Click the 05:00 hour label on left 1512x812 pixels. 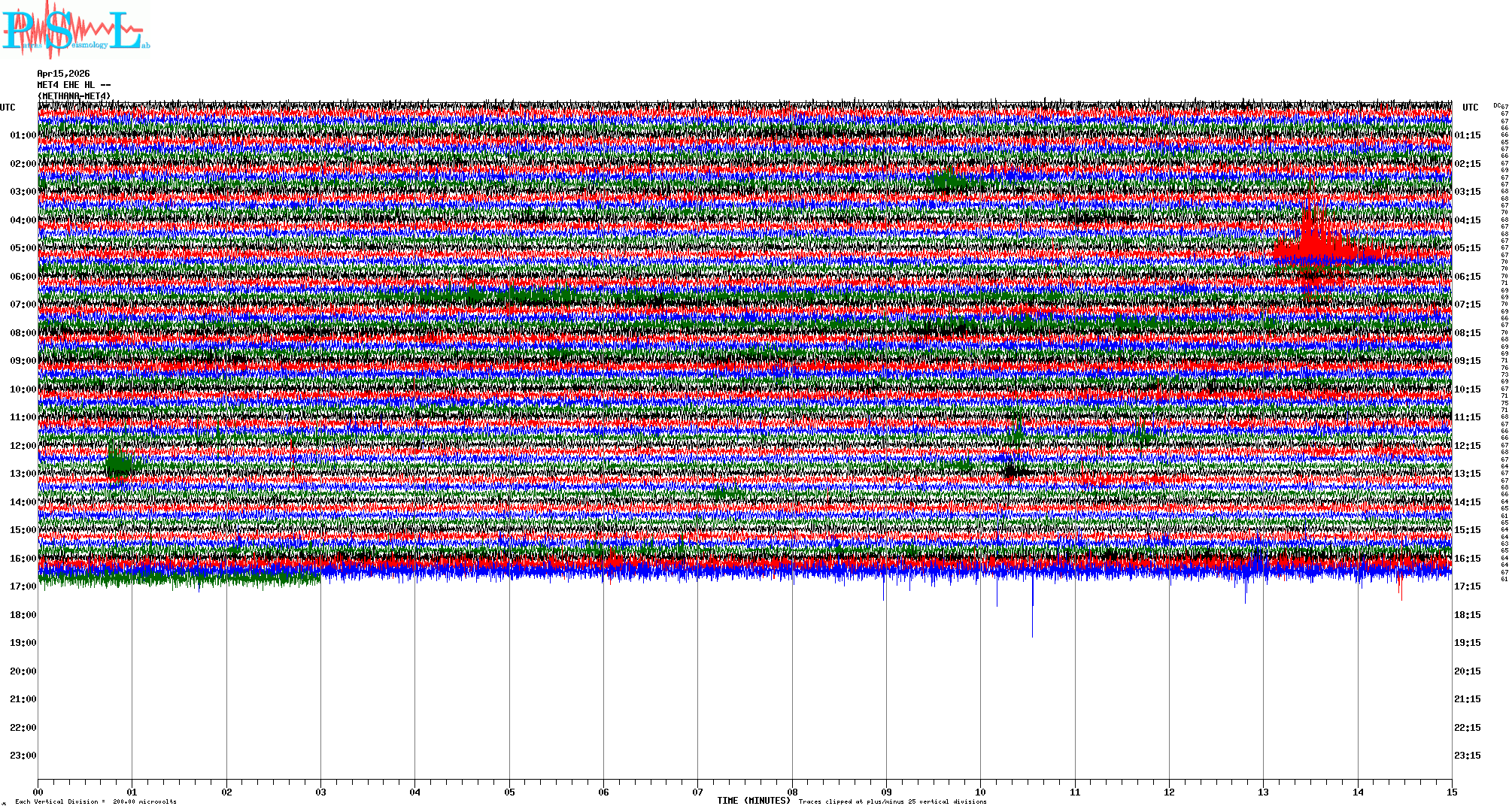click(x=23, y=248)
